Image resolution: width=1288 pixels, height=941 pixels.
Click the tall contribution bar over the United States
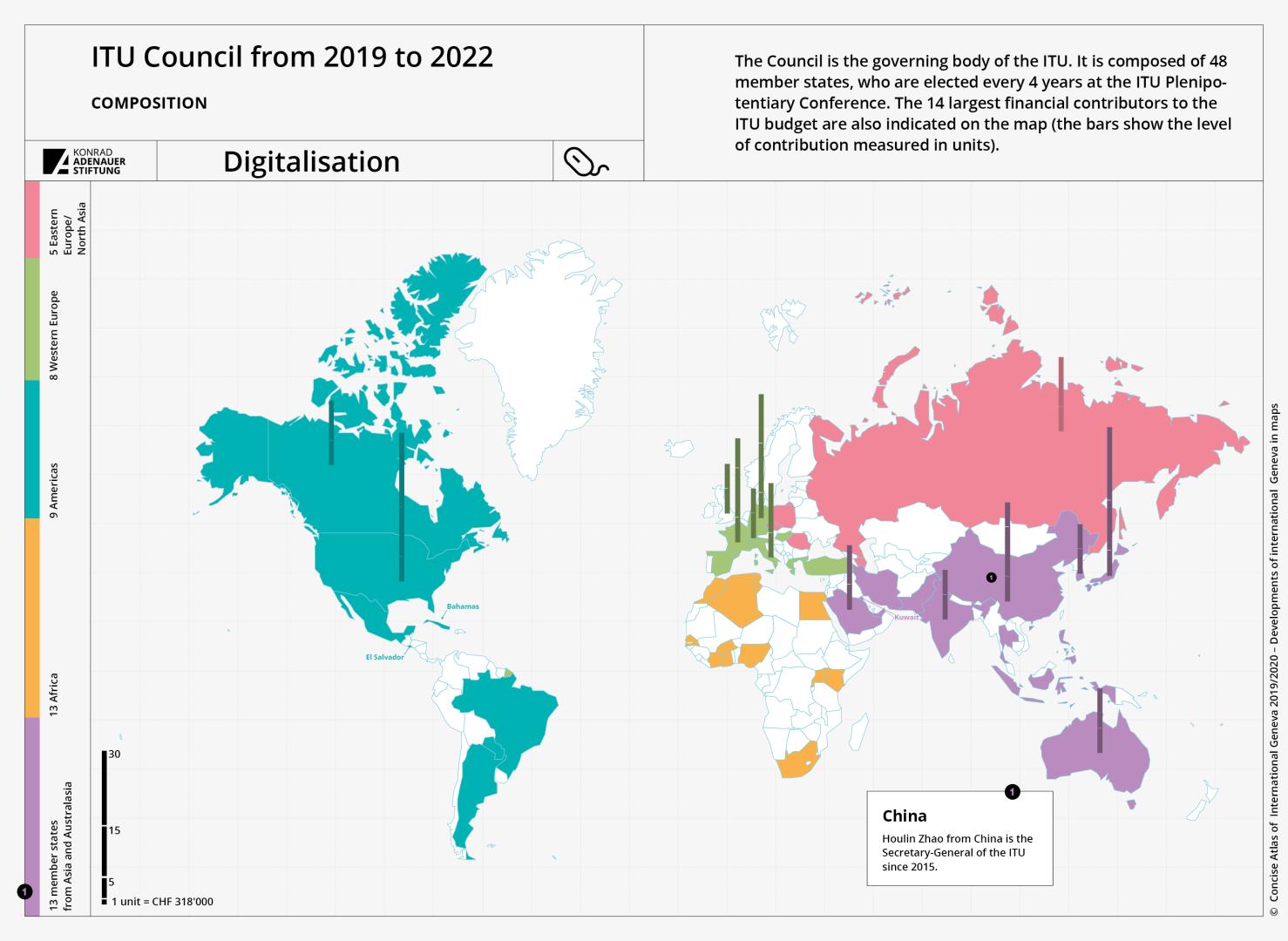coord(402,505)
